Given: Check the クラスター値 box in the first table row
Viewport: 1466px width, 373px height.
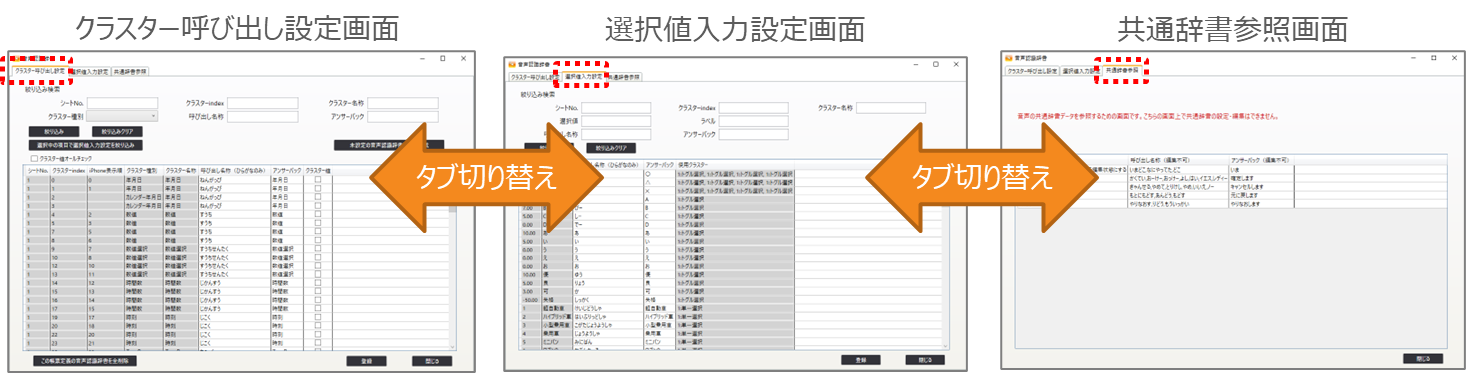Looking at the screenshot, I should [318, 179].
